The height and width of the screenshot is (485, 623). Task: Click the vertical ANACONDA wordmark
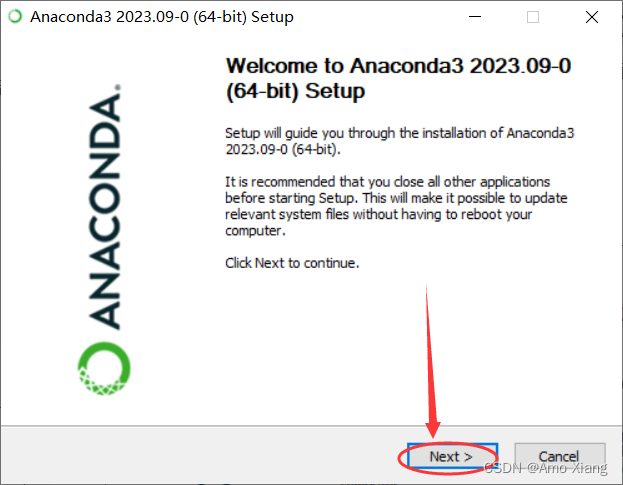pyautogui.click(x=104, y=211)
